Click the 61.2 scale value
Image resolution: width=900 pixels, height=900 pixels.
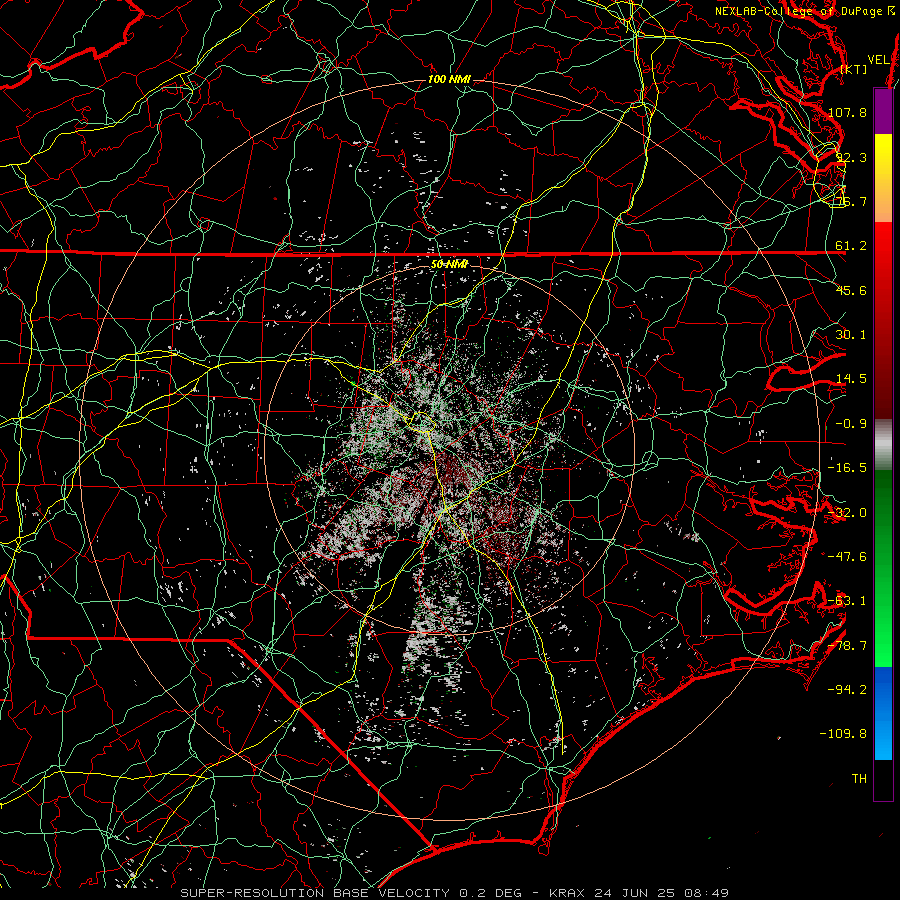click(851, 246)
